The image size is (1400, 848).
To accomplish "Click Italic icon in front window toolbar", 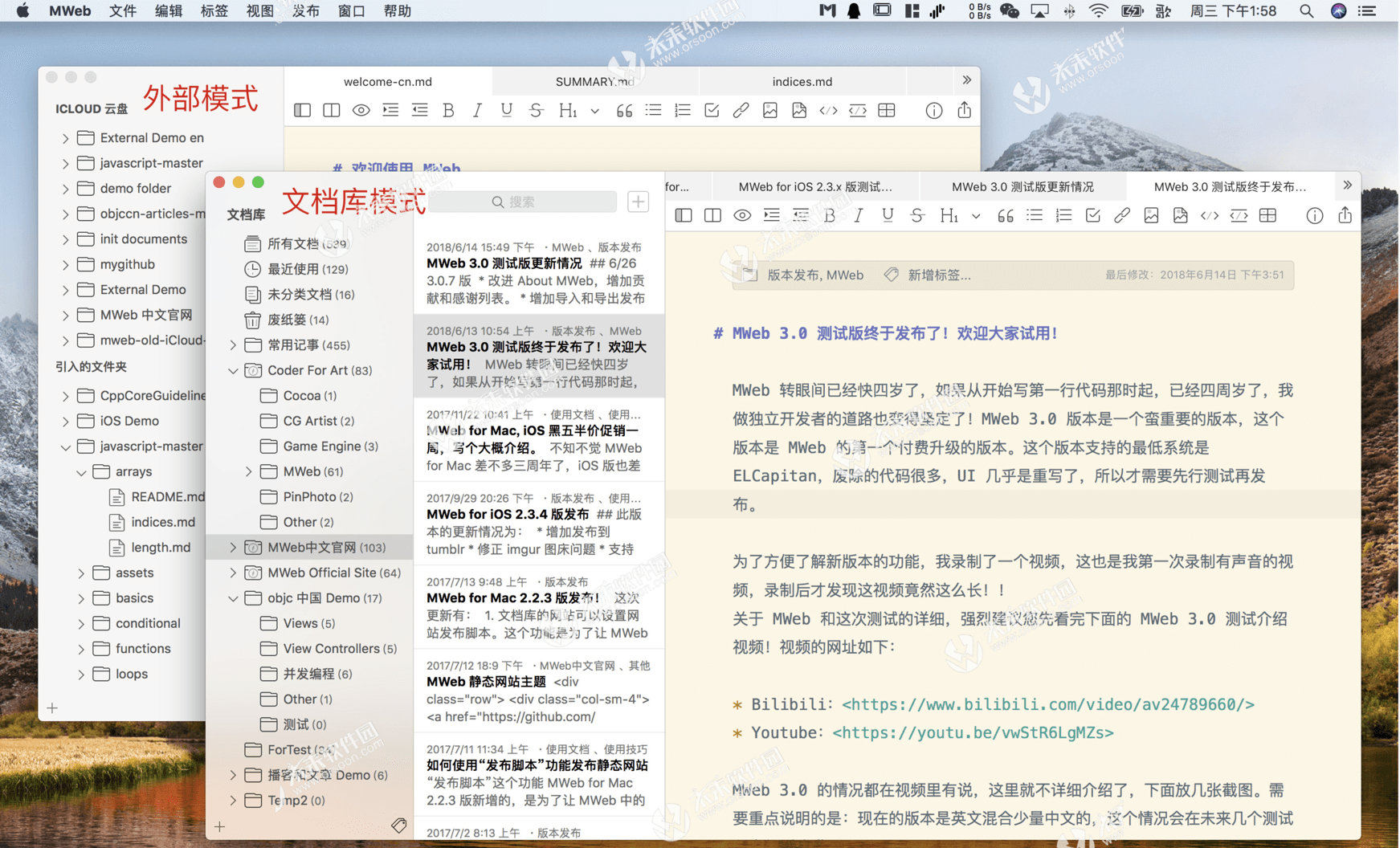I will tap(859, 215).
